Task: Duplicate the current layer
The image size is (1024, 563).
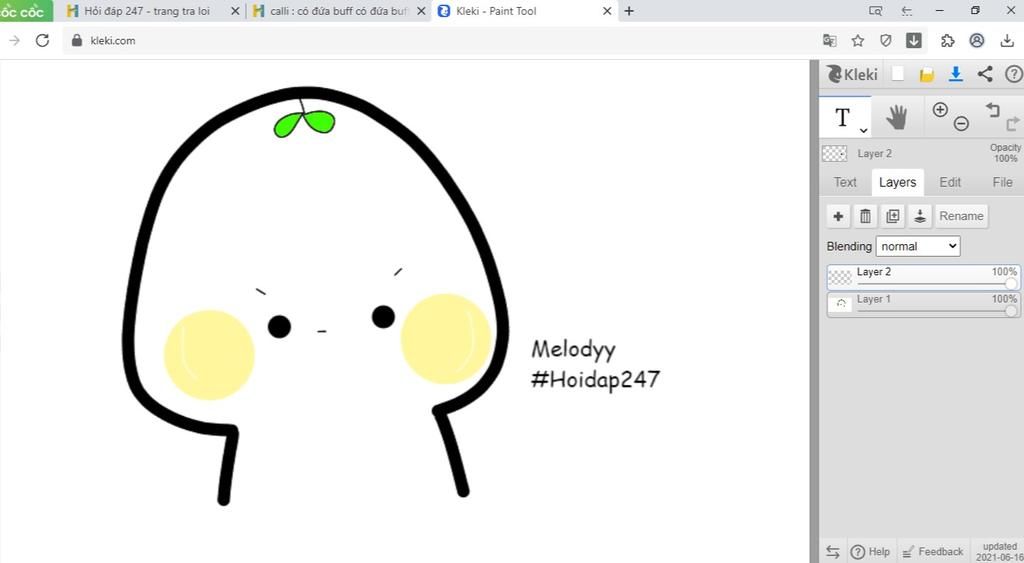Action: (x=893, y=216)
